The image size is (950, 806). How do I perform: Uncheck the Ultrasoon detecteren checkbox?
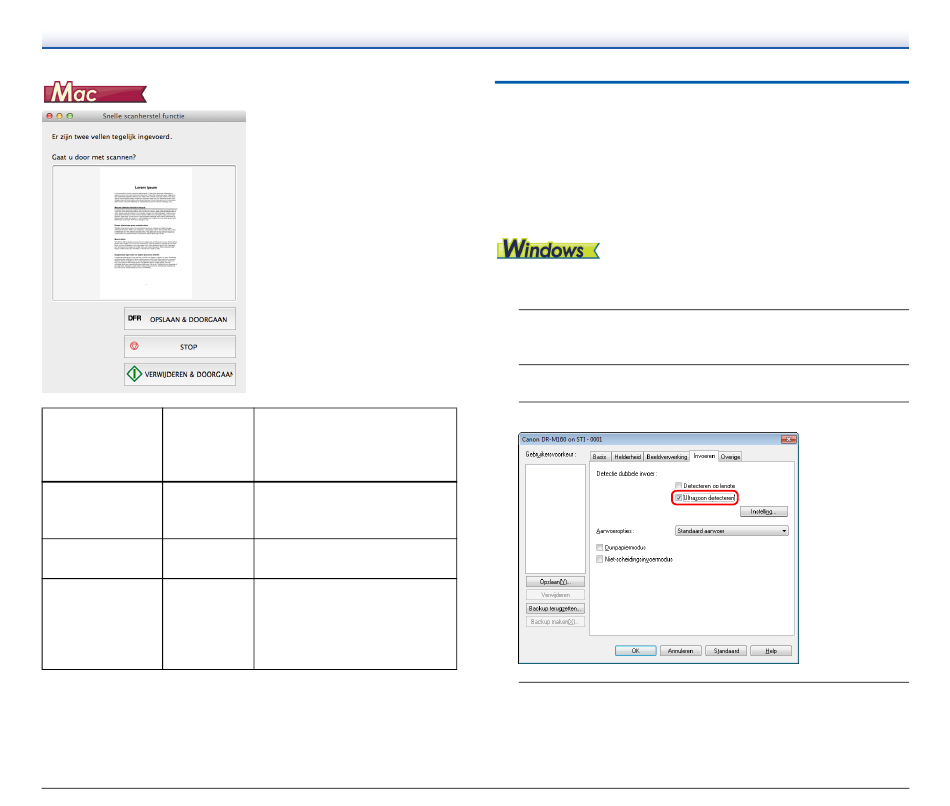point(679,497)
